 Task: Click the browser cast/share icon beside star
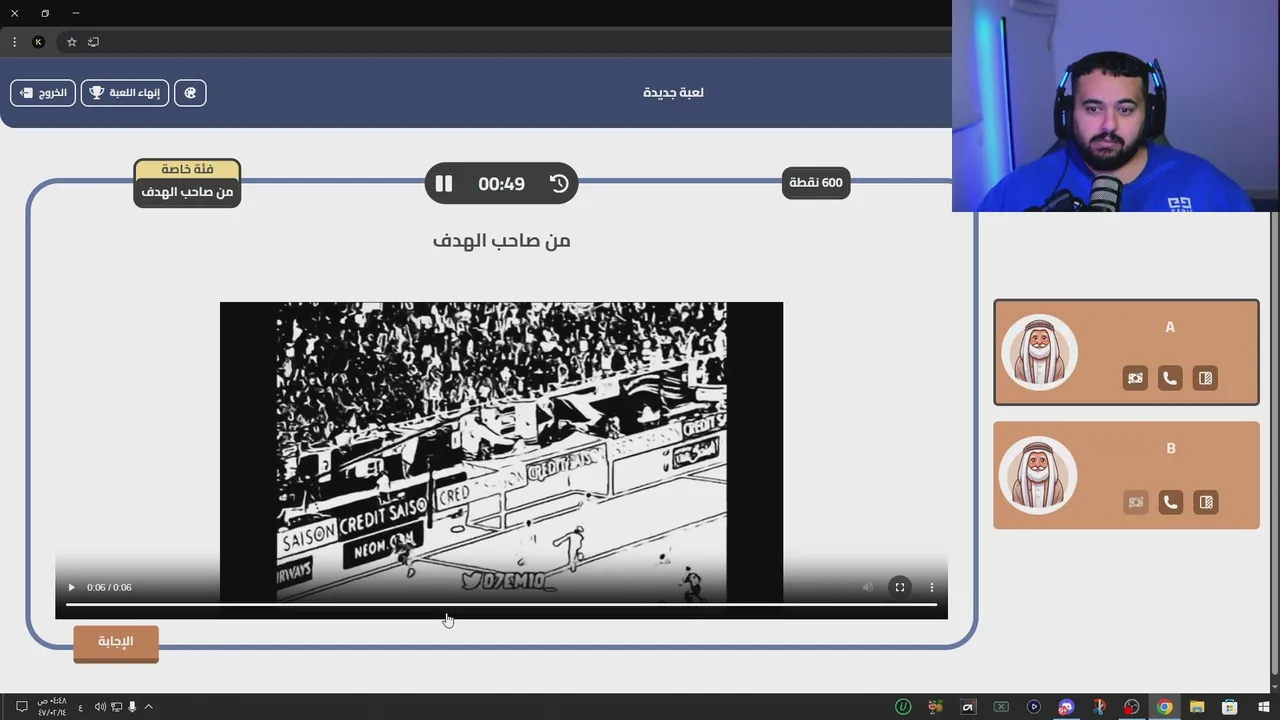tap(94, 42)
